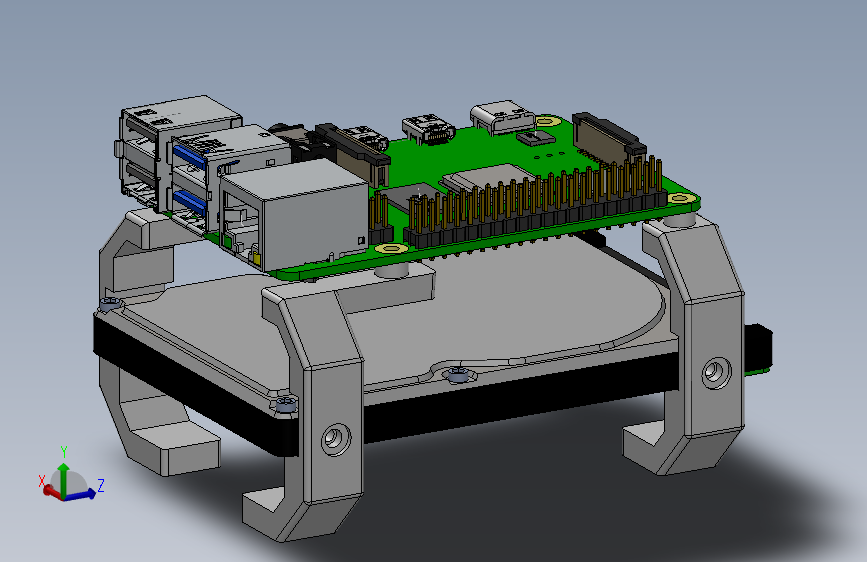
Task: Select the upper blue USB 3.0 port
Action: [190, 155]
